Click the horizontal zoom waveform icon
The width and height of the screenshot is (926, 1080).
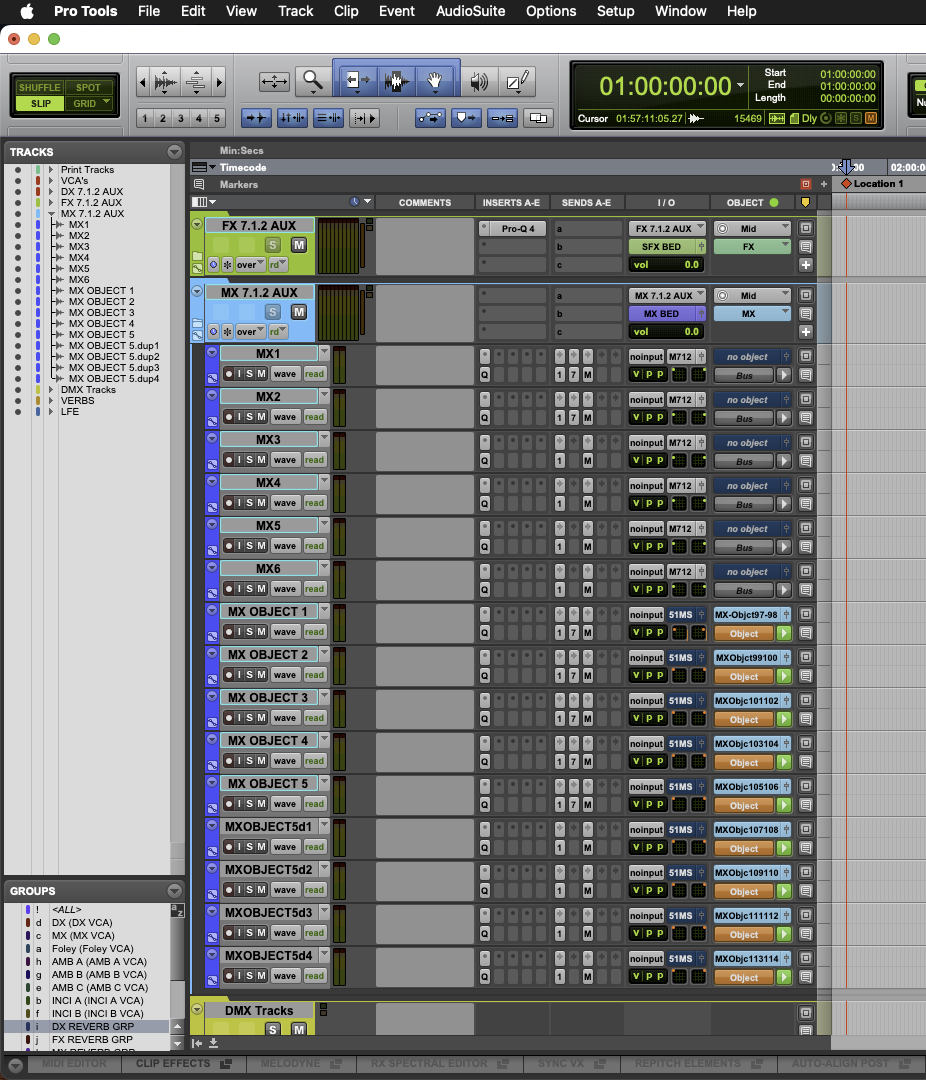(x=165, y=83)
